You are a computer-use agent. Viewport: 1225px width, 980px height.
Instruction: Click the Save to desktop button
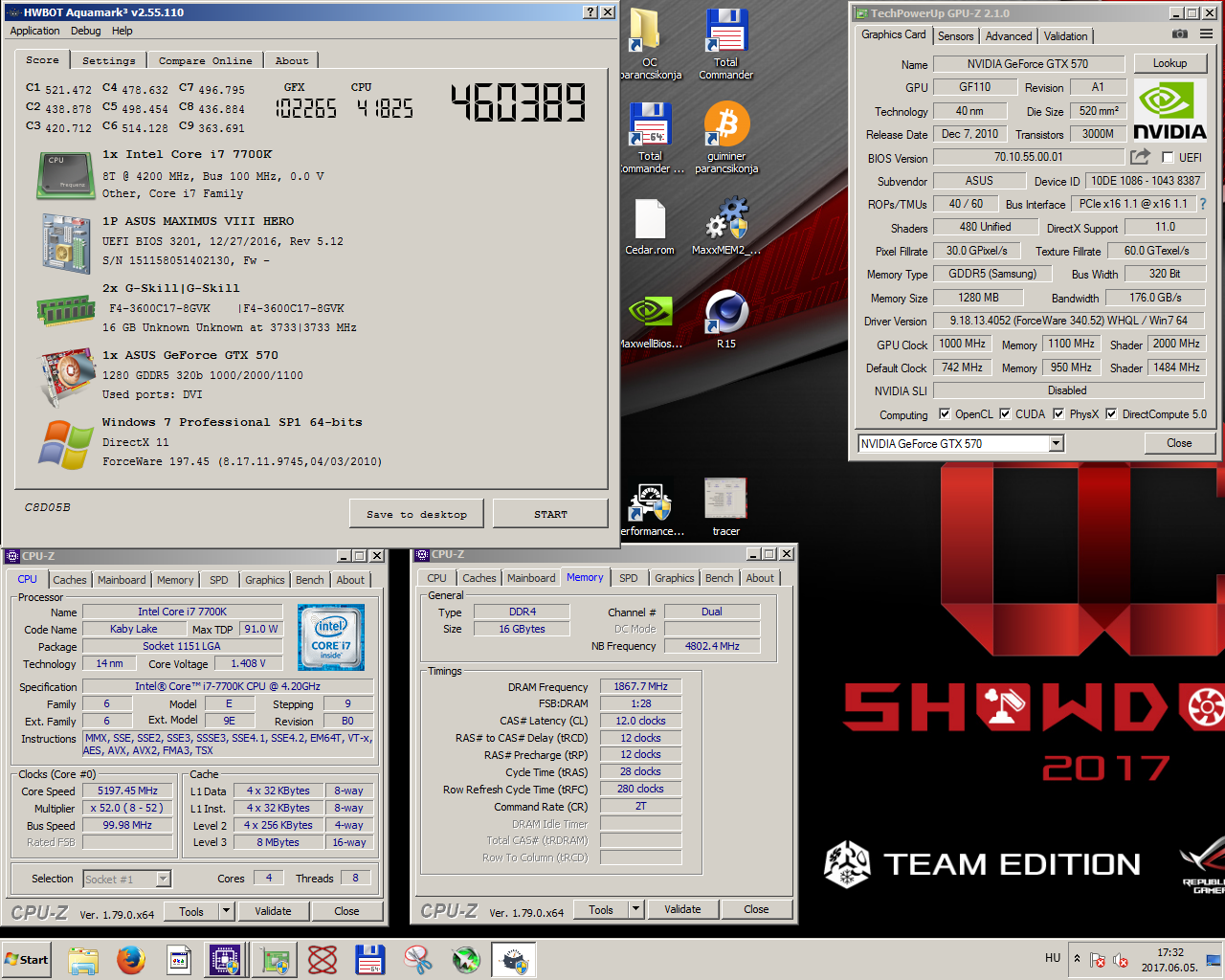coord(416,514)
